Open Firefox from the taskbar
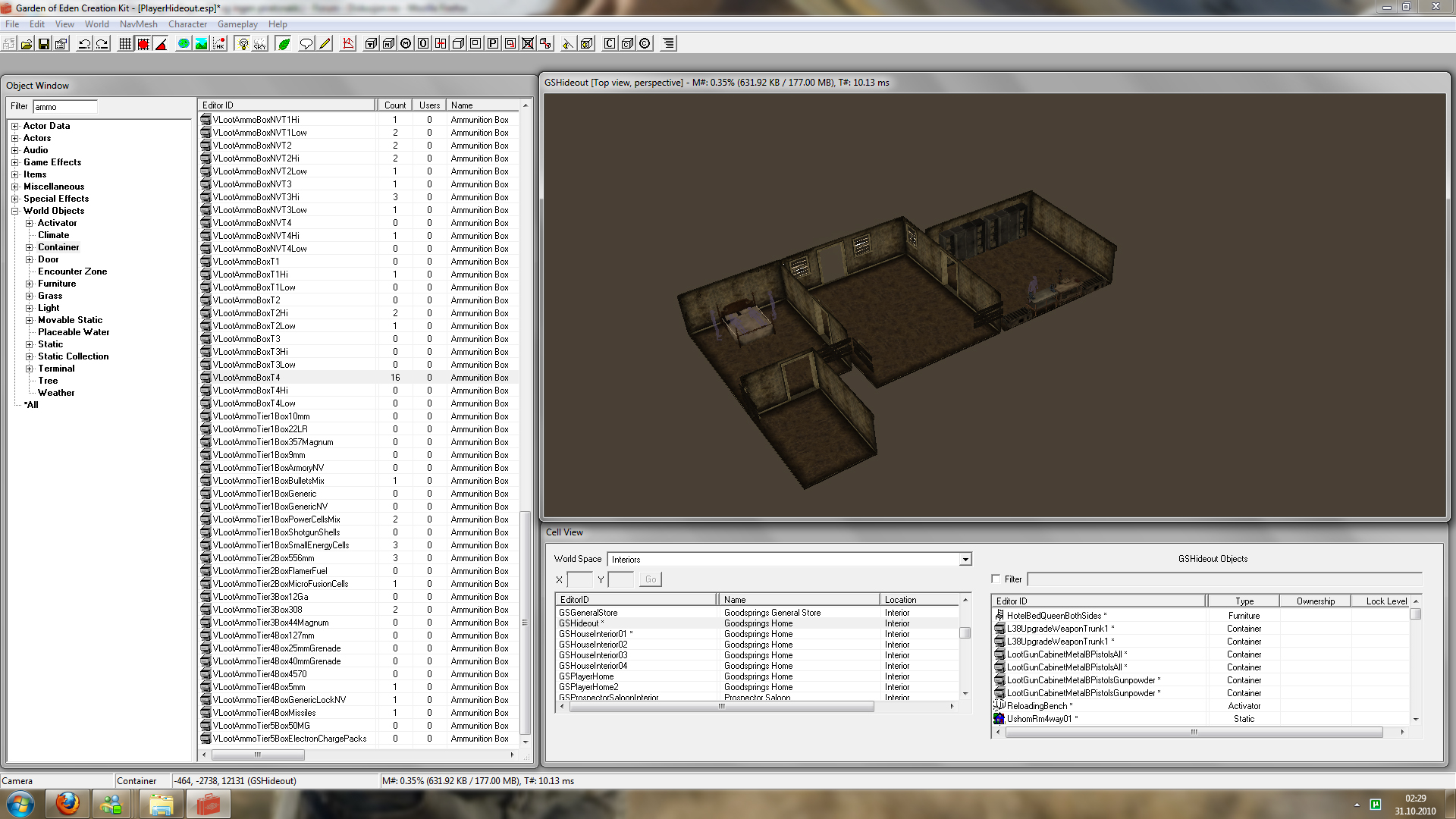The image size is (1456, 819). [67, 804]
